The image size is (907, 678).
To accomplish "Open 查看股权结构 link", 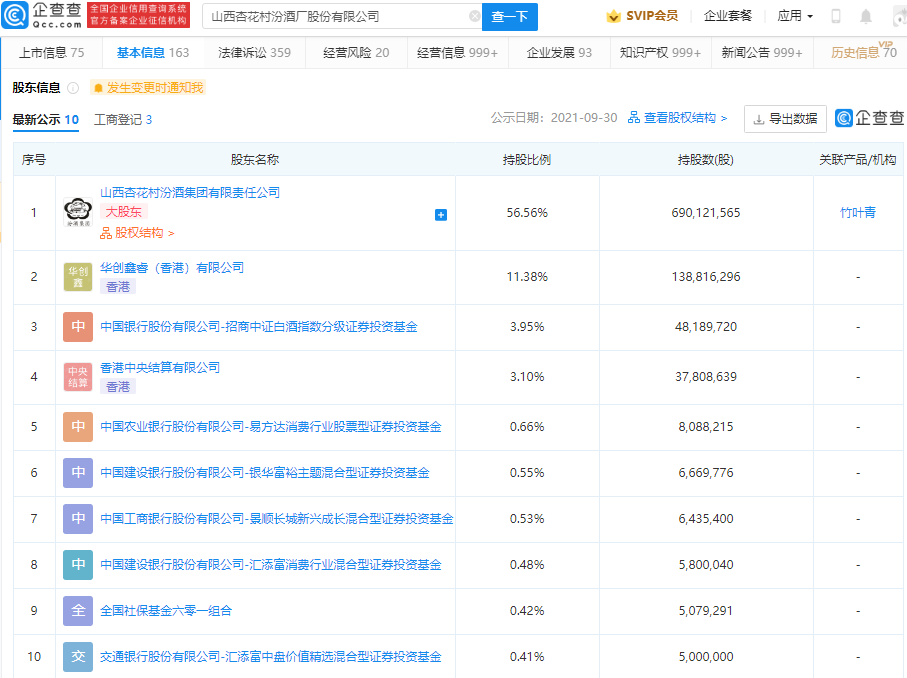I will (678, 118).
